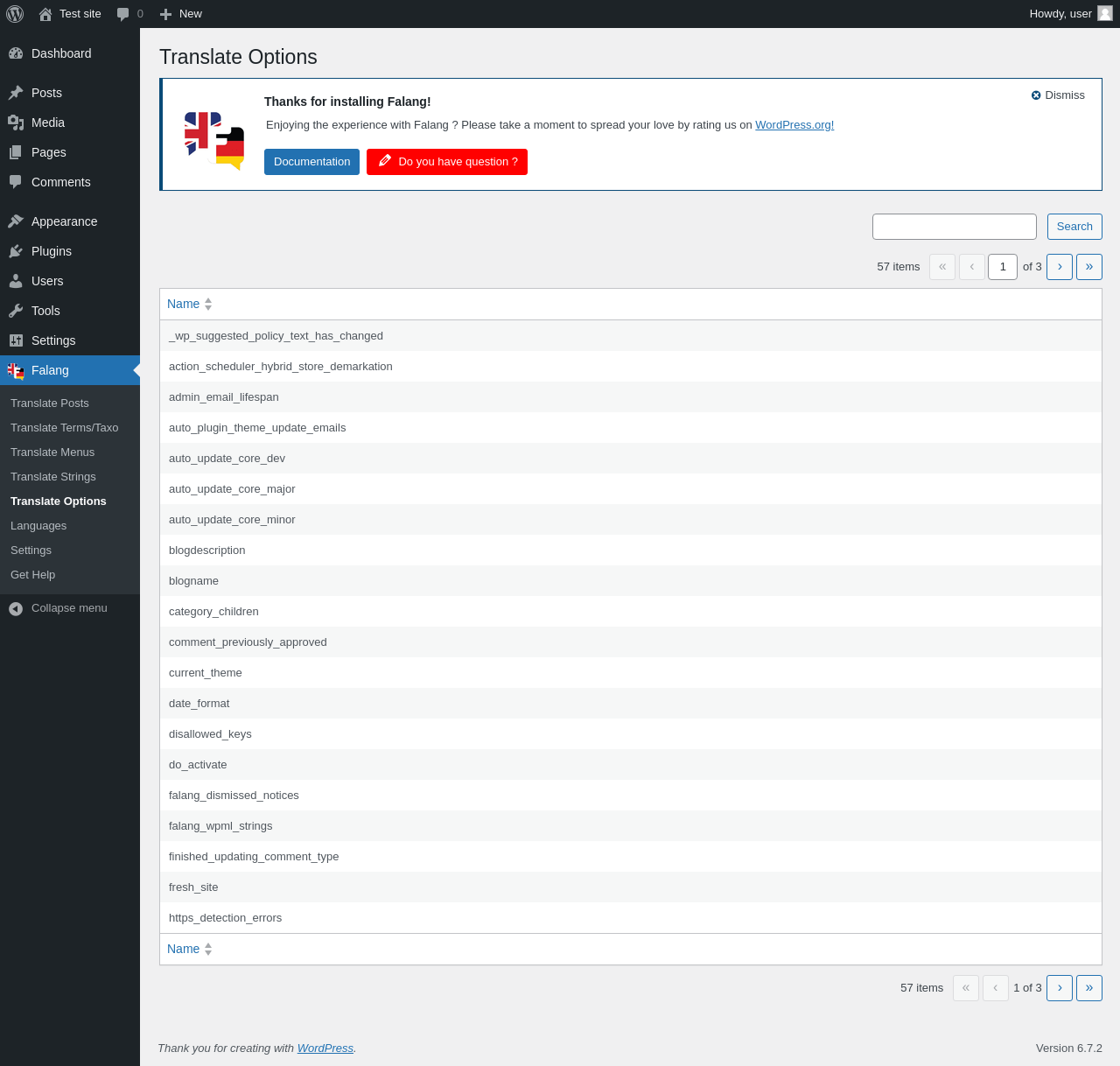Click the Name column header at top
The image size is (1120, 1066).
(x=183, y=304)
